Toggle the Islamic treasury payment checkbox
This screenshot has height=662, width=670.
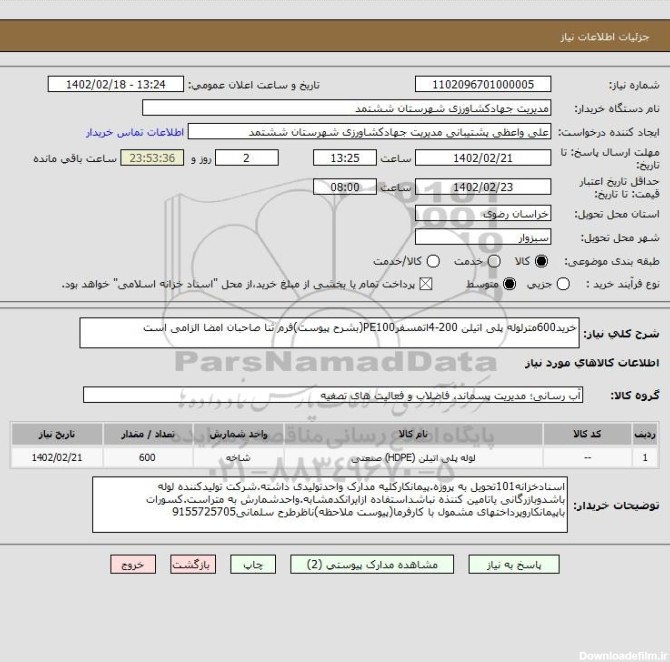tap(426, 285)
